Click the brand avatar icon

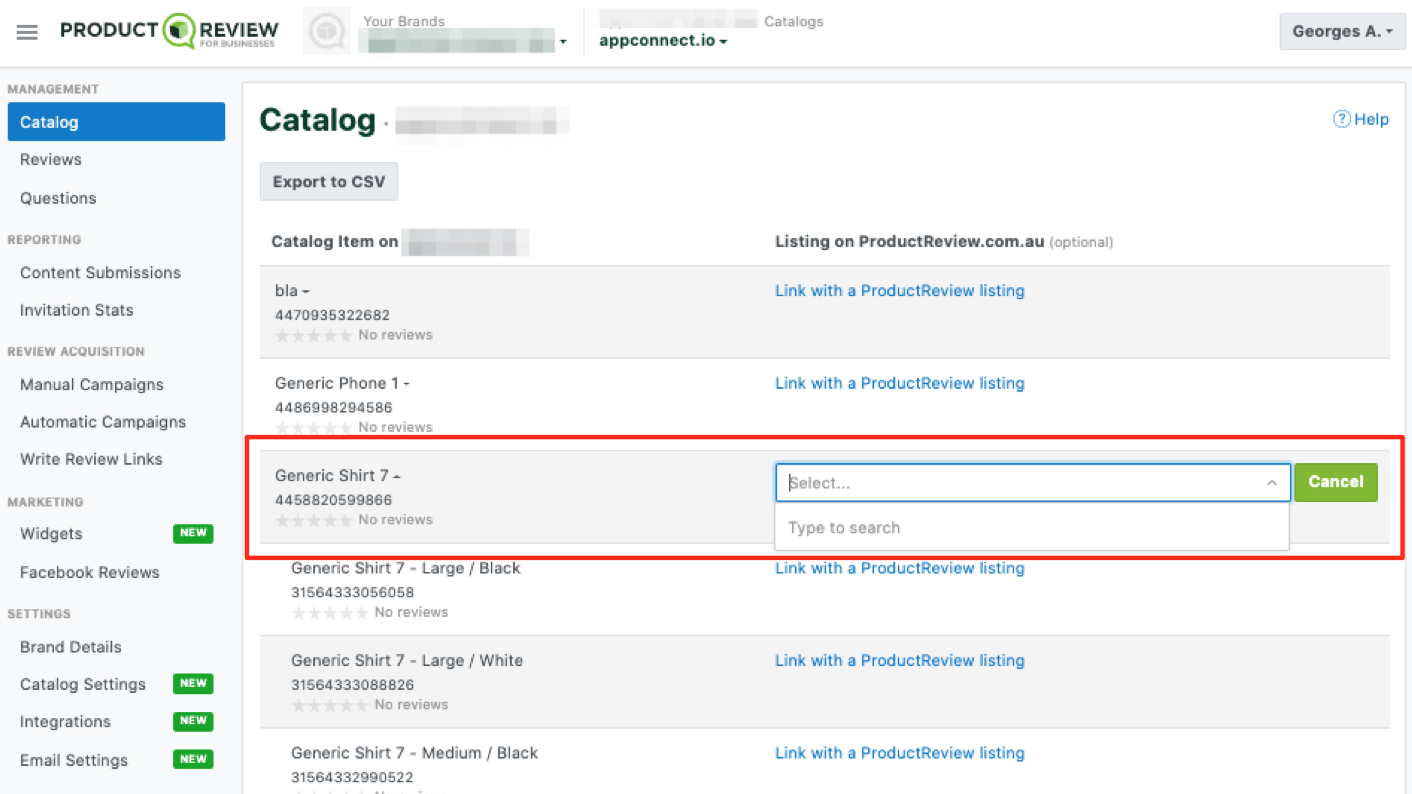[326, 32]
